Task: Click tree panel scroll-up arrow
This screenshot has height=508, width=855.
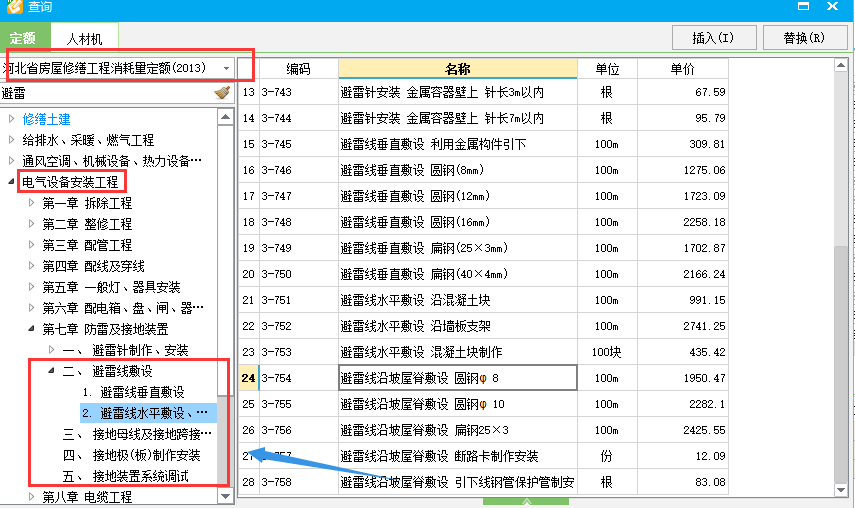Action: pos(225,117)
